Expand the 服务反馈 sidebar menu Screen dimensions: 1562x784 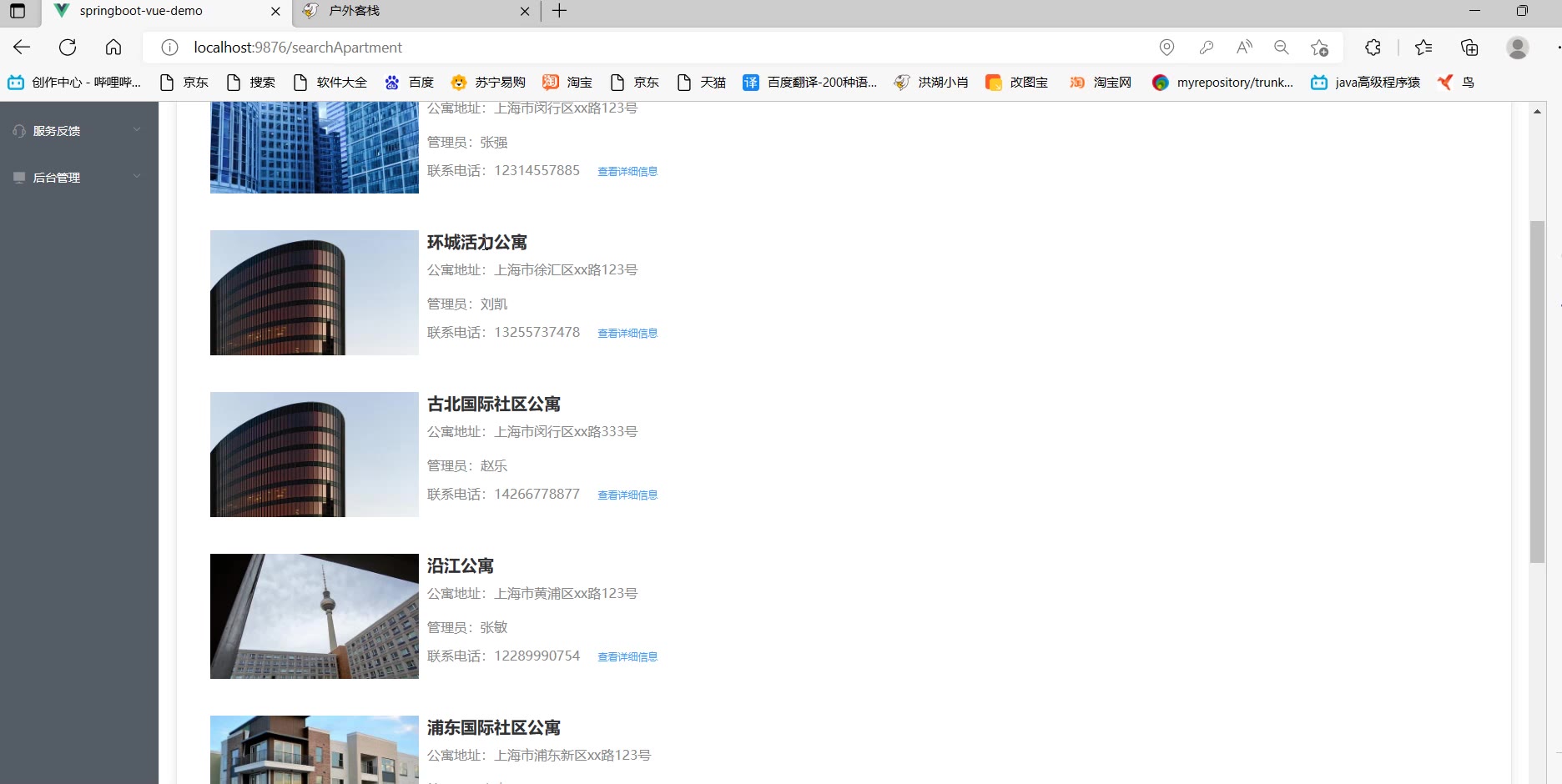tap(79, 131)
